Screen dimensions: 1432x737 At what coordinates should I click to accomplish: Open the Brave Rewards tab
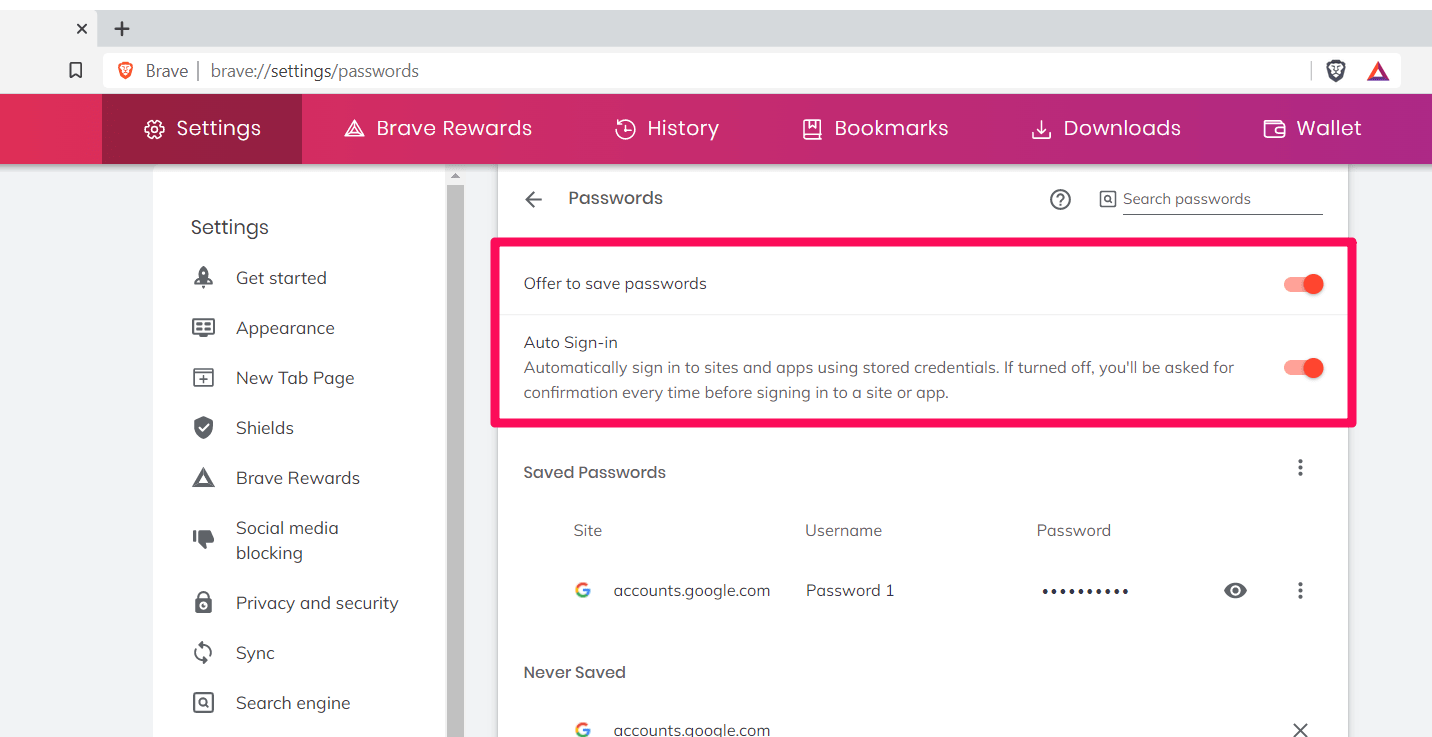438,129
